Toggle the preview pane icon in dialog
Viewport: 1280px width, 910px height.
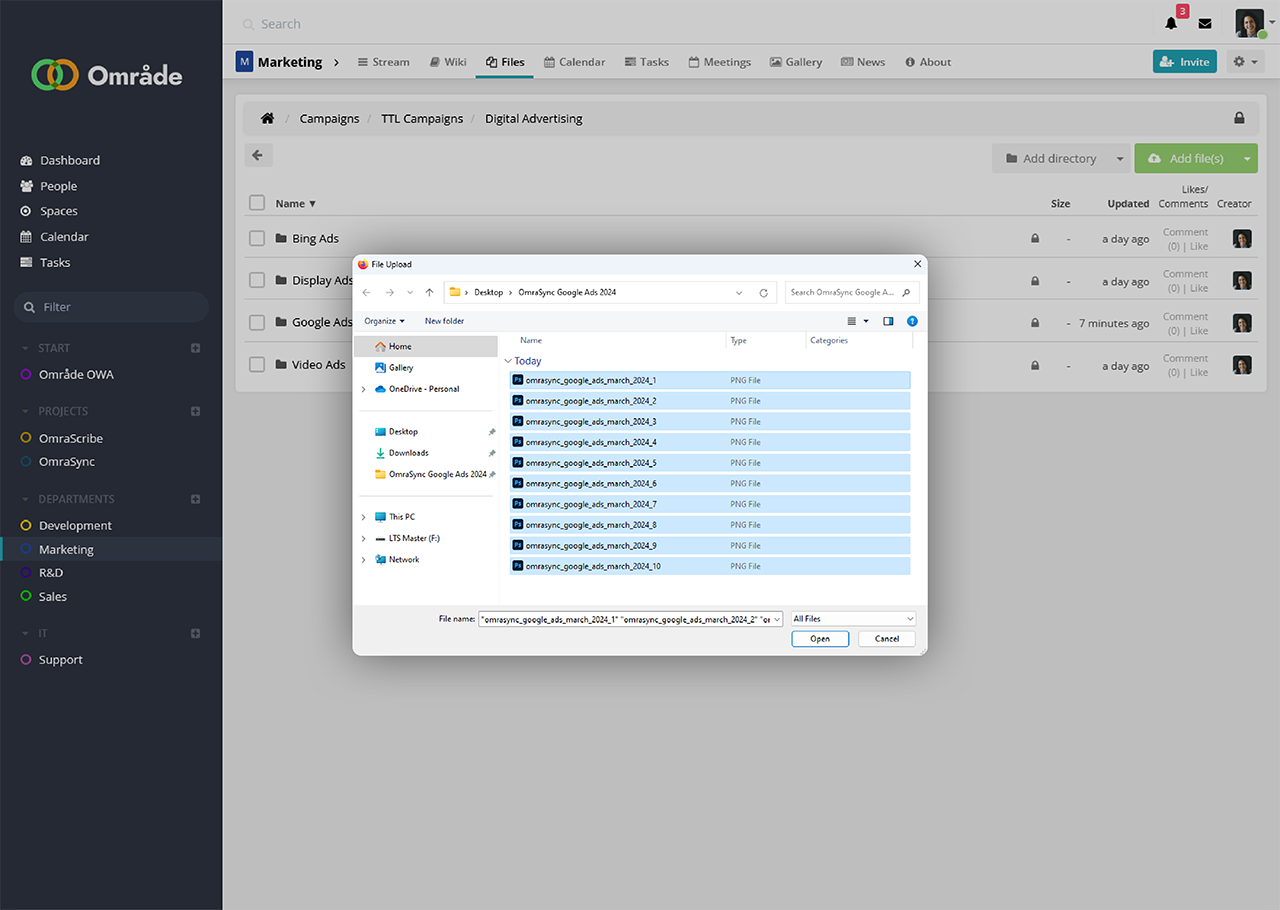pos(888,321)
